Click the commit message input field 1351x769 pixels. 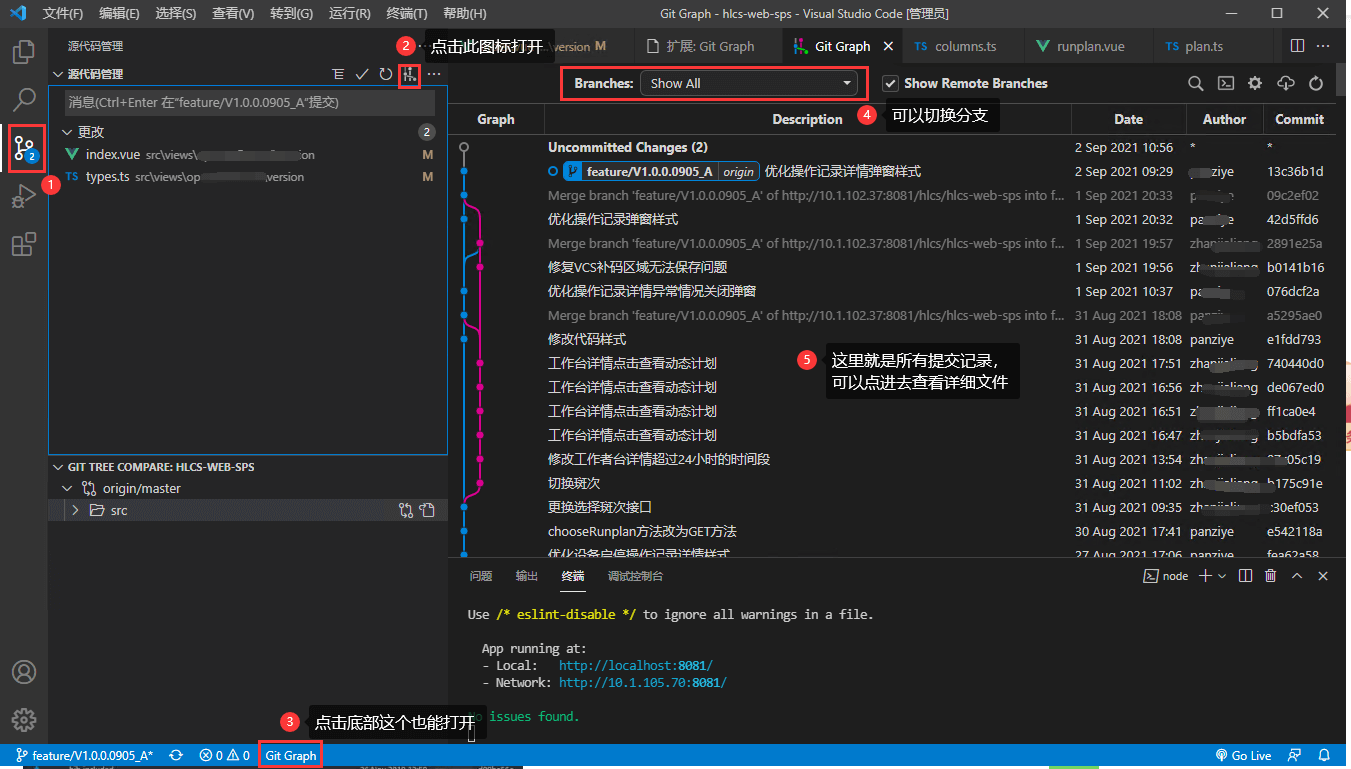tap(250, 103)
